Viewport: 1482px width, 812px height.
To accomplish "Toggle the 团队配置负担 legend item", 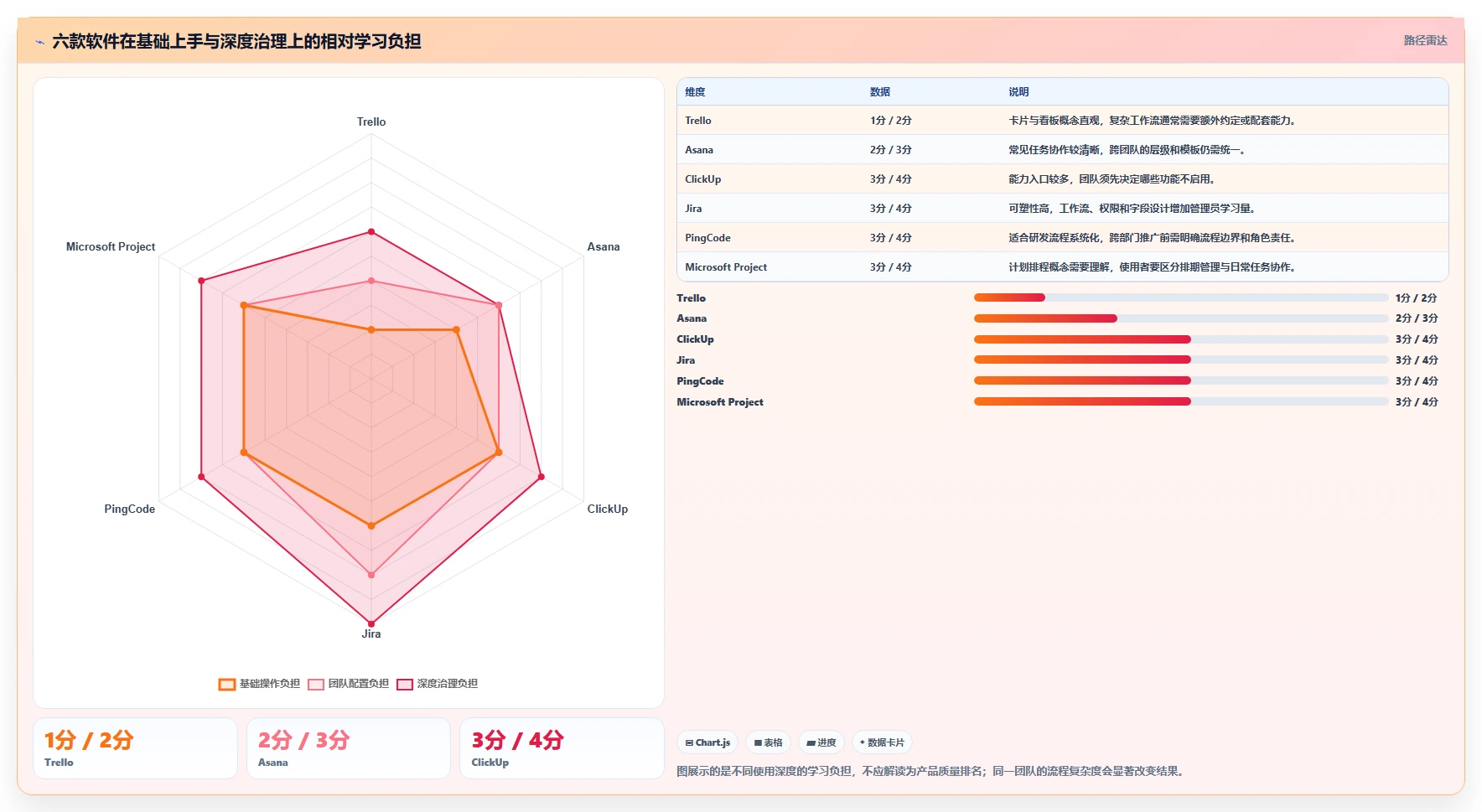I will [348, 684].
